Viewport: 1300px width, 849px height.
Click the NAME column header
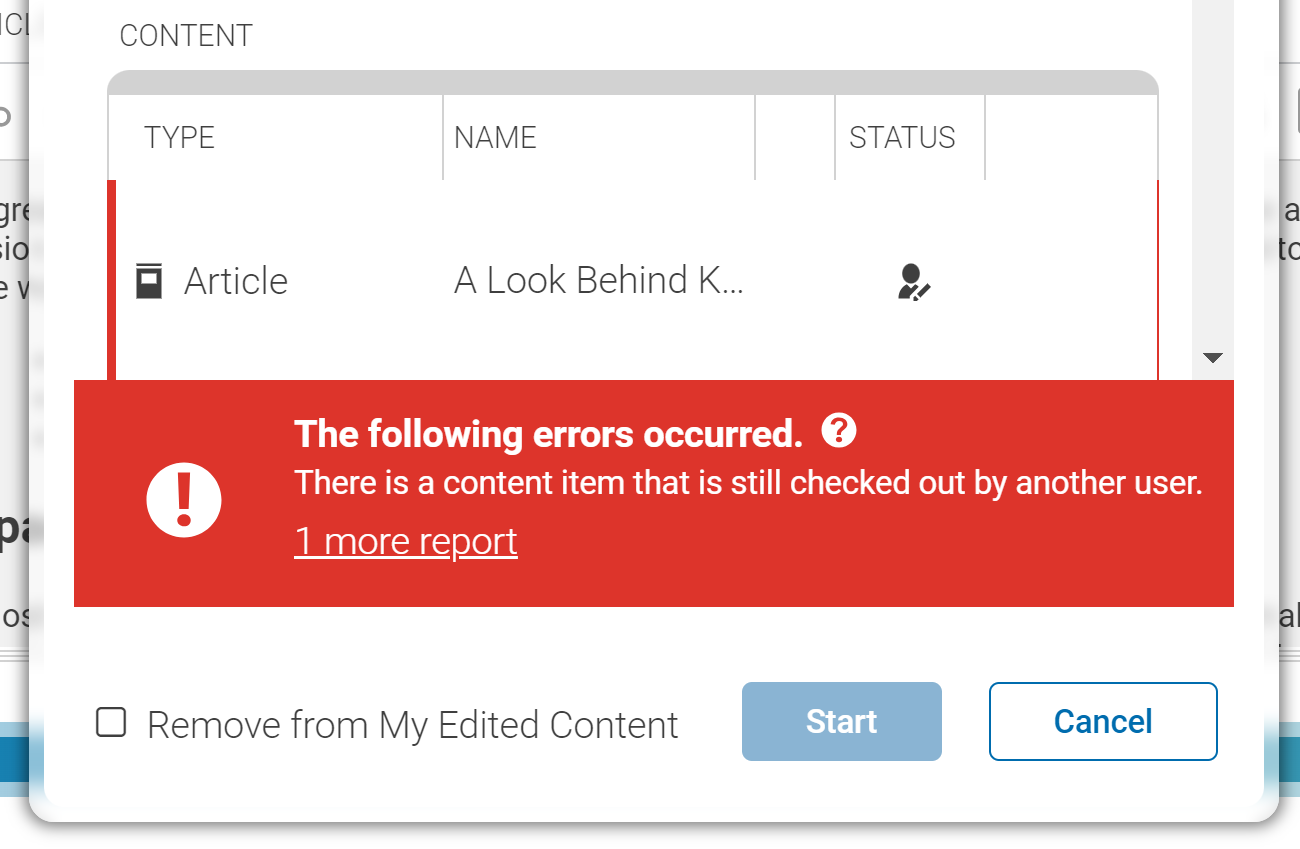pyautogui.click(x=495, y=137)
